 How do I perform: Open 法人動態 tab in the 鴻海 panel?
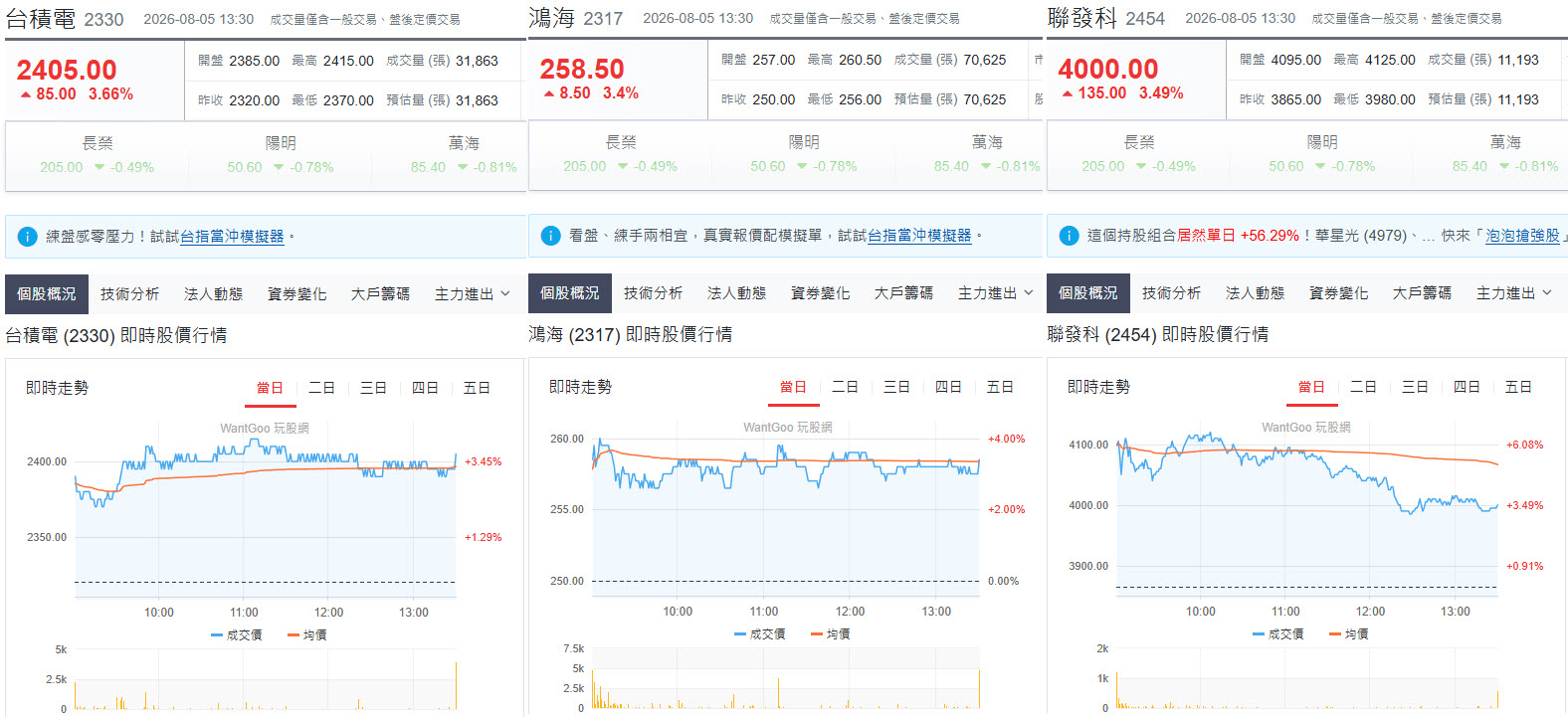point(737,293)
